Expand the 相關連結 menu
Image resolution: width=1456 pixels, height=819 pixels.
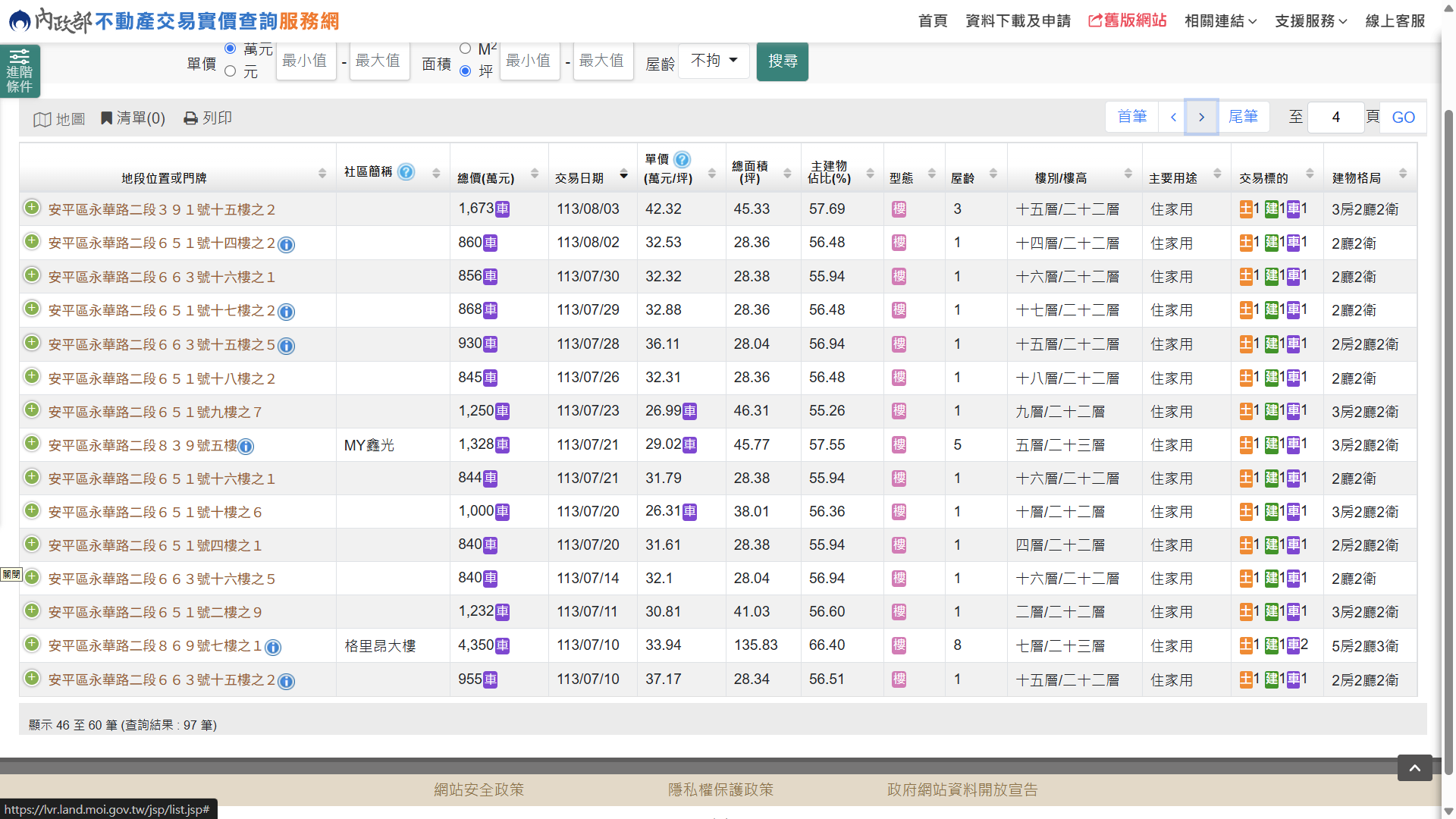(x=1220, y=21)
